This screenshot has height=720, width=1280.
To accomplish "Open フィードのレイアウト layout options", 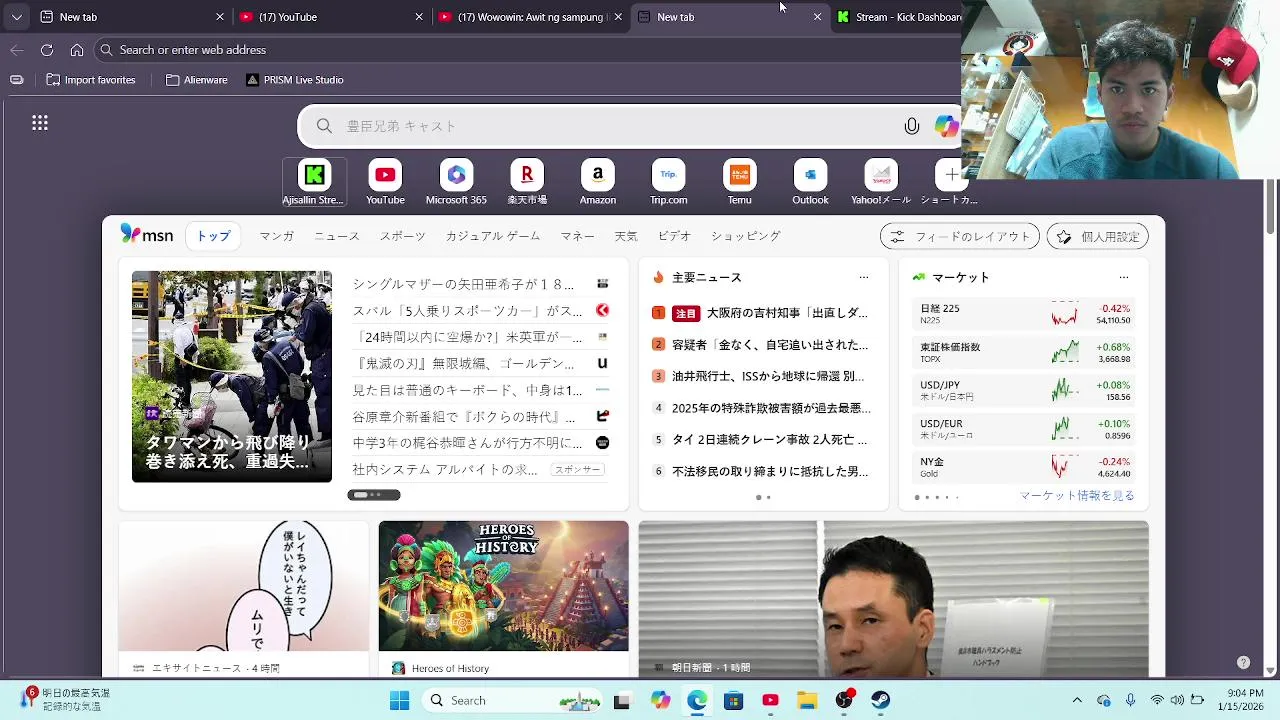I will (960, 237).
